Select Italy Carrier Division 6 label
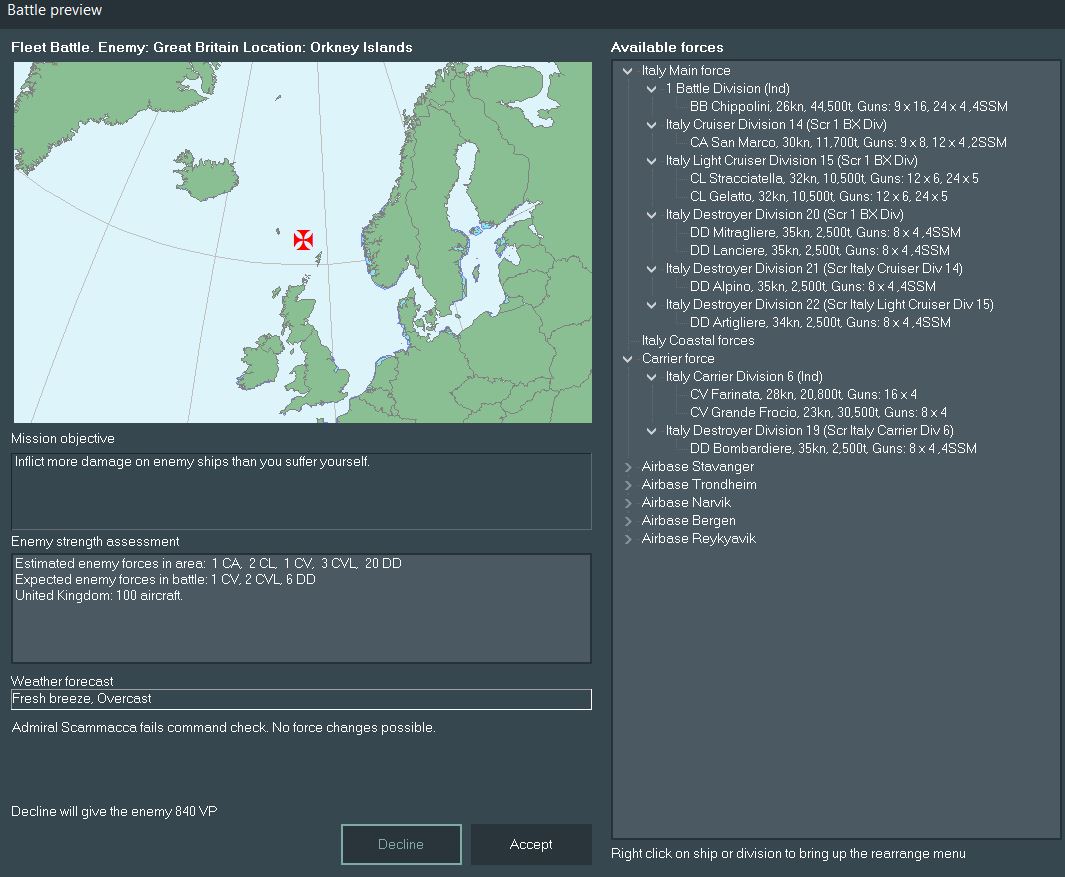 744,376
